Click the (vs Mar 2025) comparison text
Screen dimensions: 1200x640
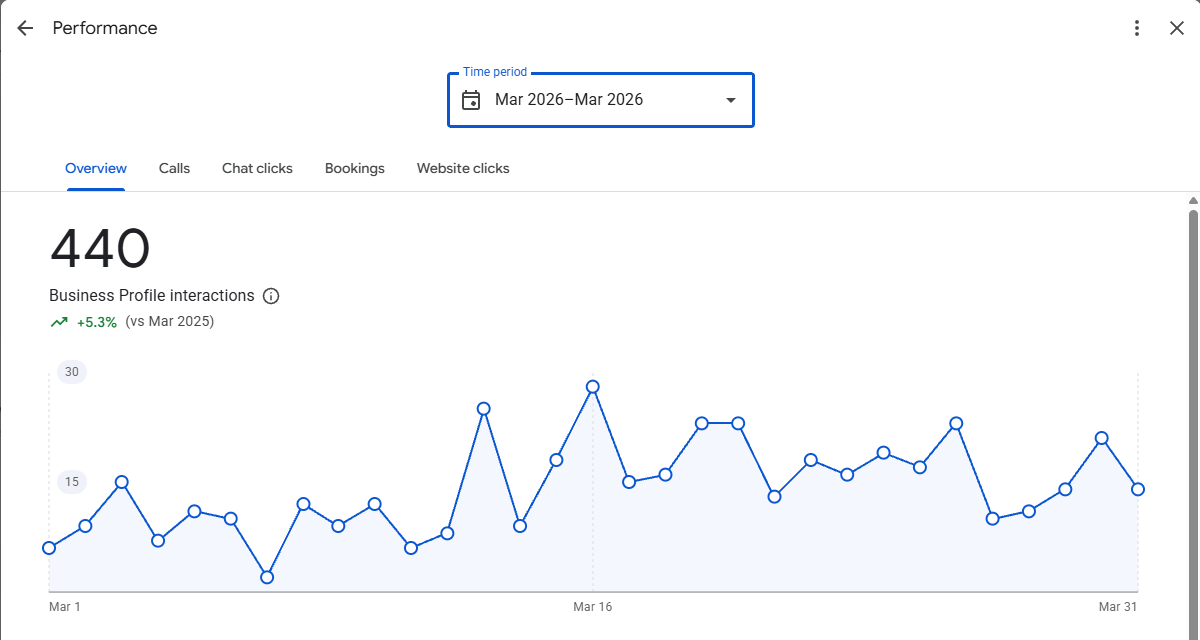(x=170, y=322)
